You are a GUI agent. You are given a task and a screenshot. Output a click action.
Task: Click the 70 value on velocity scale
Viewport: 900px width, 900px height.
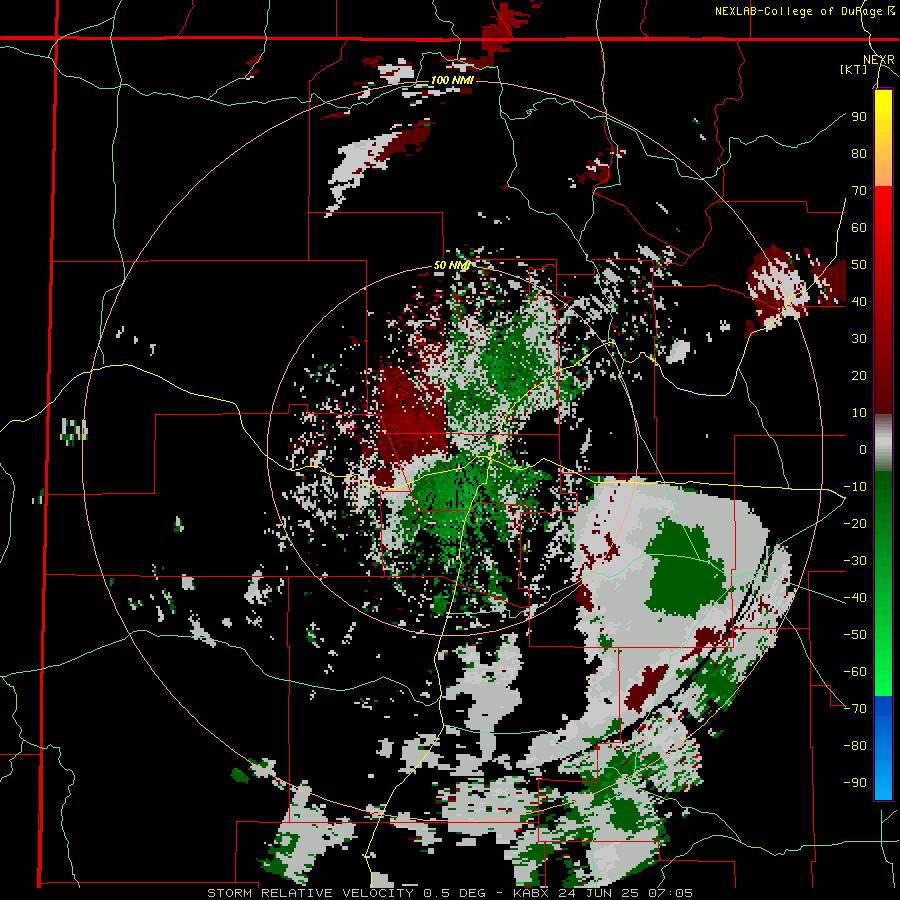point(859,191)
